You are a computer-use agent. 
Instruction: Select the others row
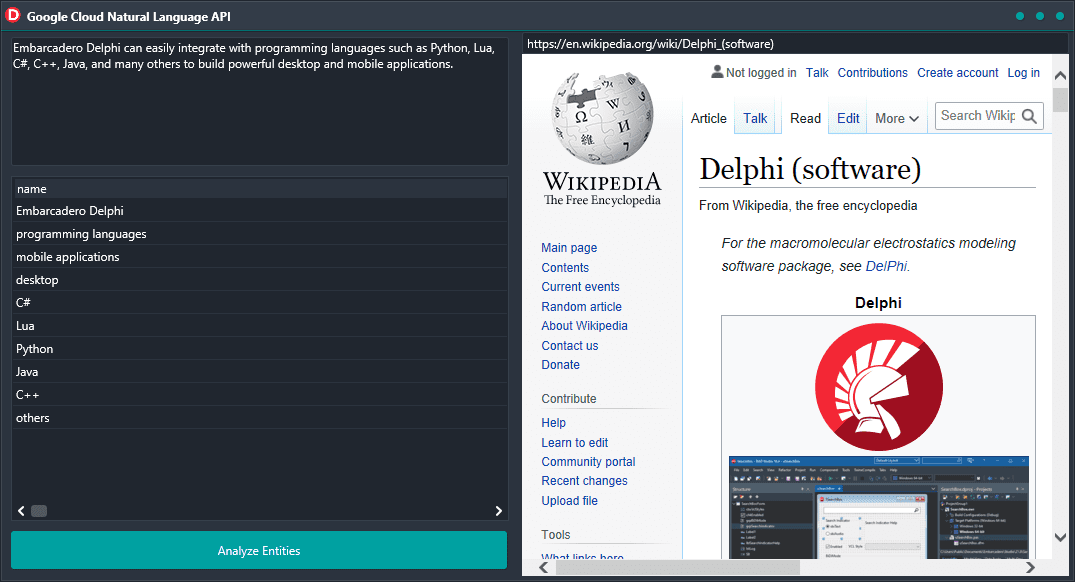(x=260, y=417)
